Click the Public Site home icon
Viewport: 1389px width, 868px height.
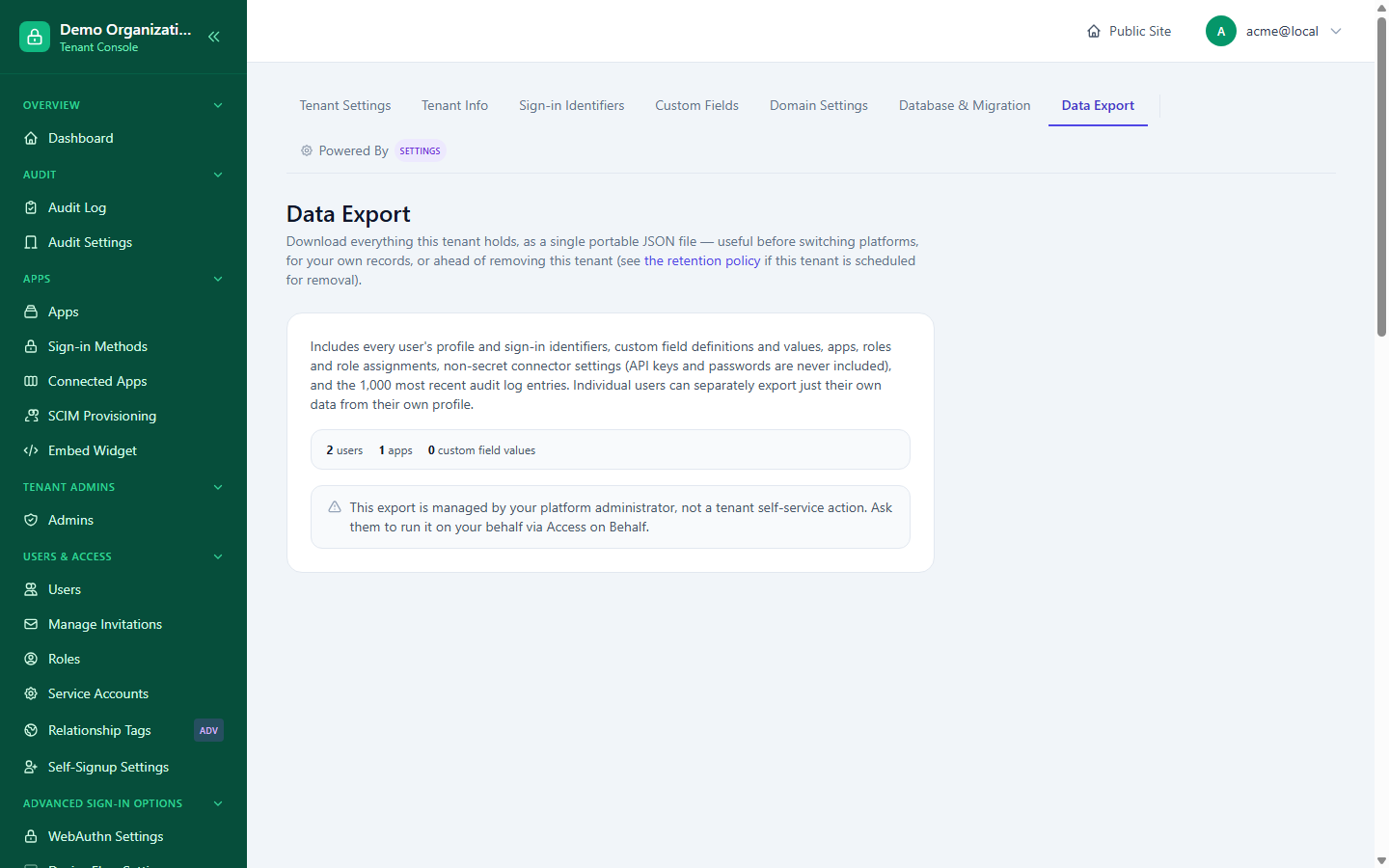tap(1094, 31)
